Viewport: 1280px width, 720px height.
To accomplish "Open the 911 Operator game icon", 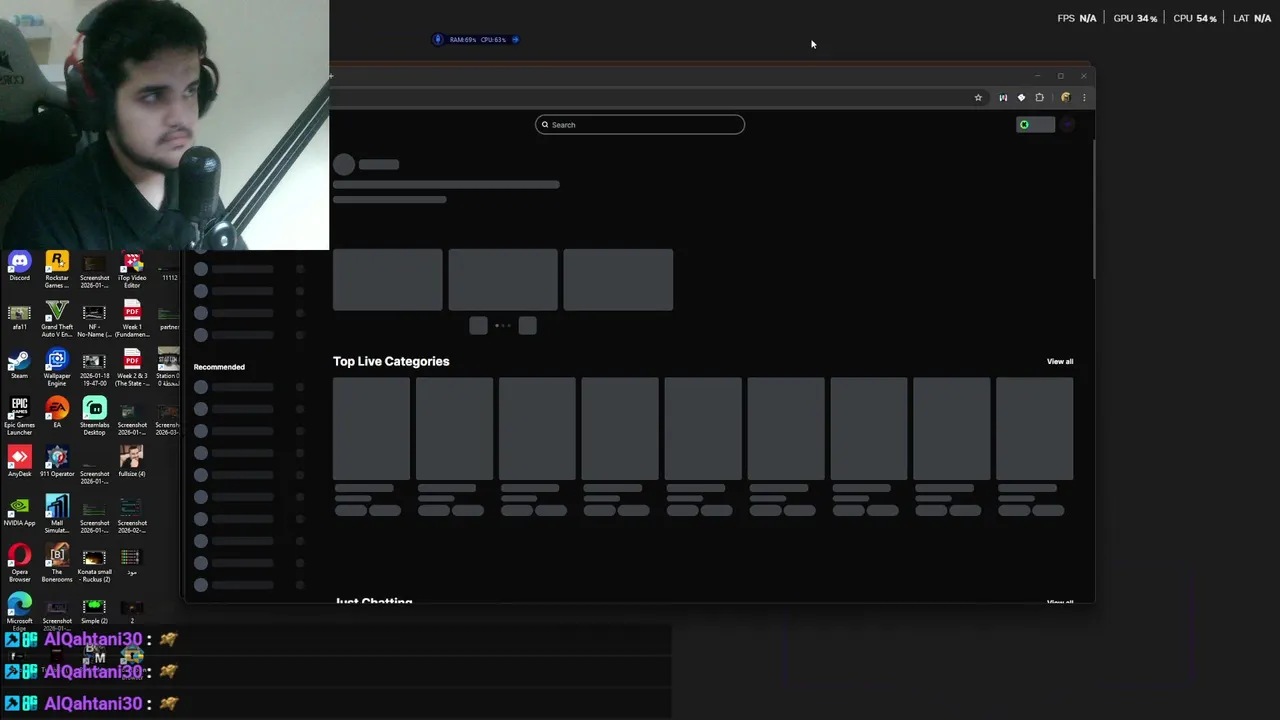I will point(57,462).
